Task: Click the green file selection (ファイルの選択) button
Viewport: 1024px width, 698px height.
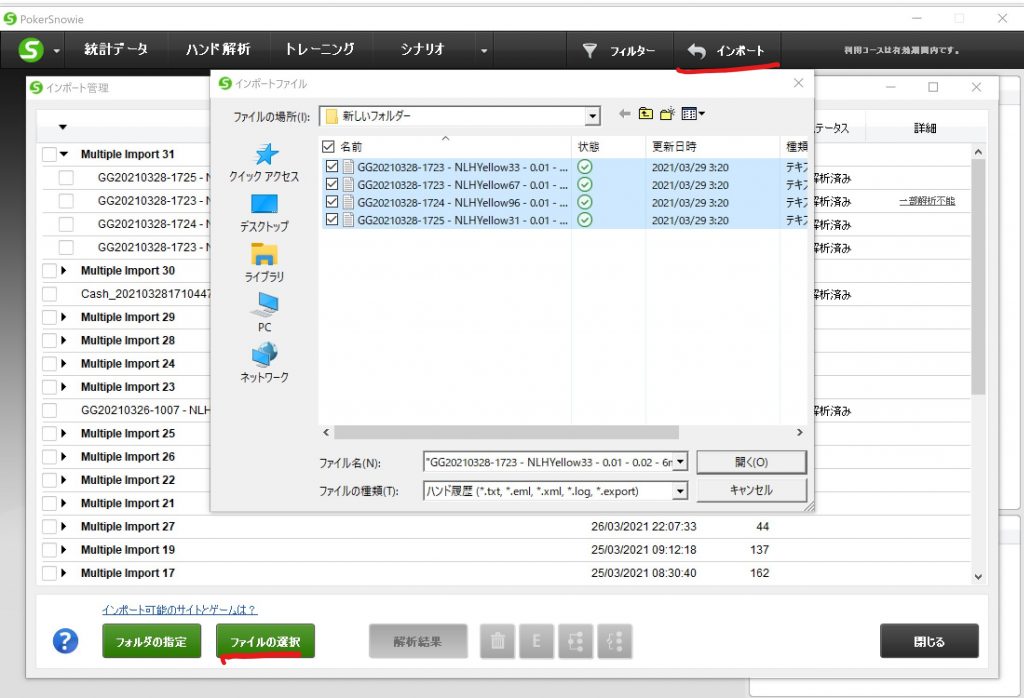Action: [265, 641]
